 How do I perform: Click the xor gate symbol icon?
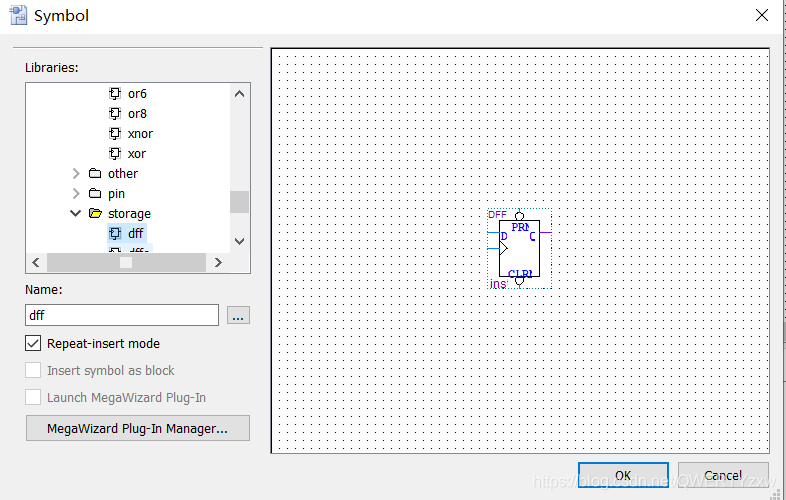click(115, 153)
